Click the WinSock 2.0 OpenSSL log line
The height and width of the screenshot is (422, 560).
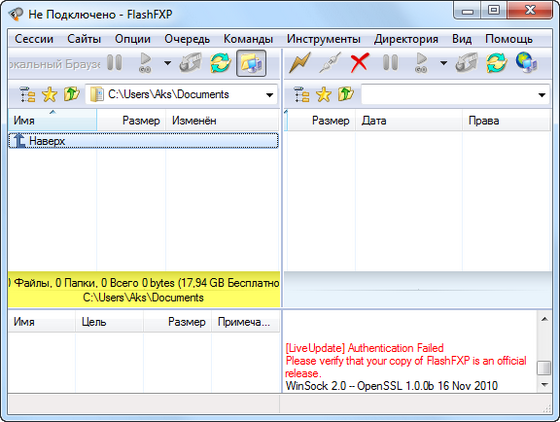(392, 386)
